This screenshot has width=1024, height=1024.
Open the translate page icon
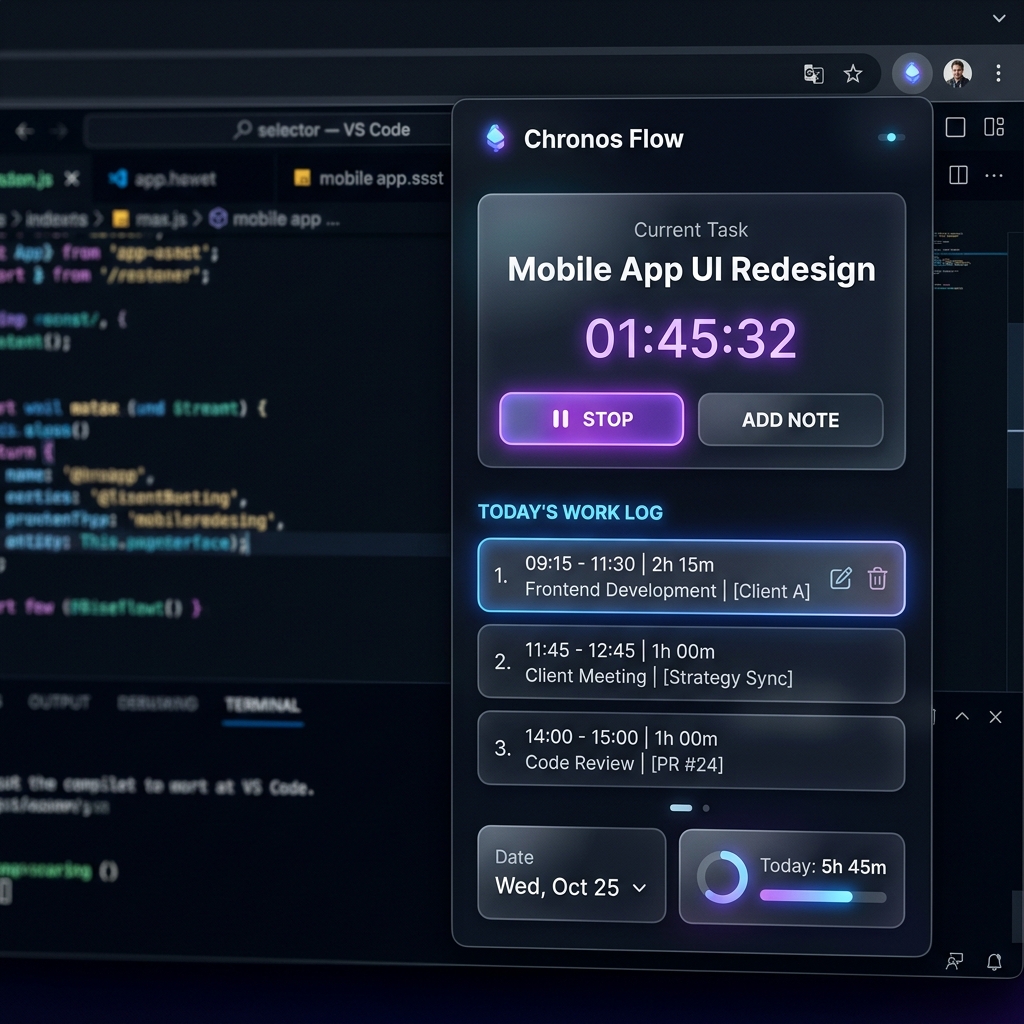(813, 74)
